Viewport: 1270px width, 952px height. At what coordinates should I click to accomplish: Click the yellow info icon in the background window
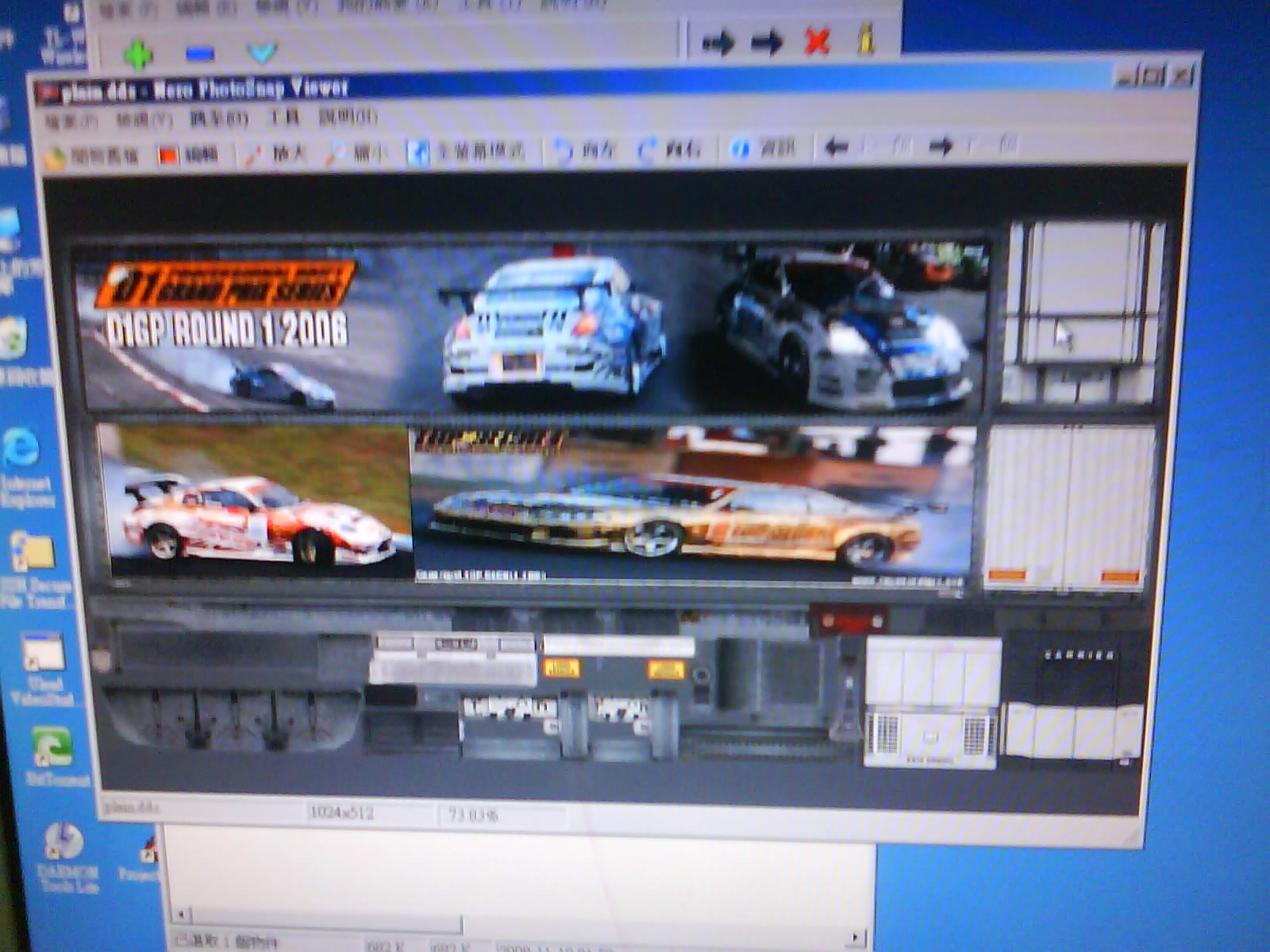pos(866,38)
